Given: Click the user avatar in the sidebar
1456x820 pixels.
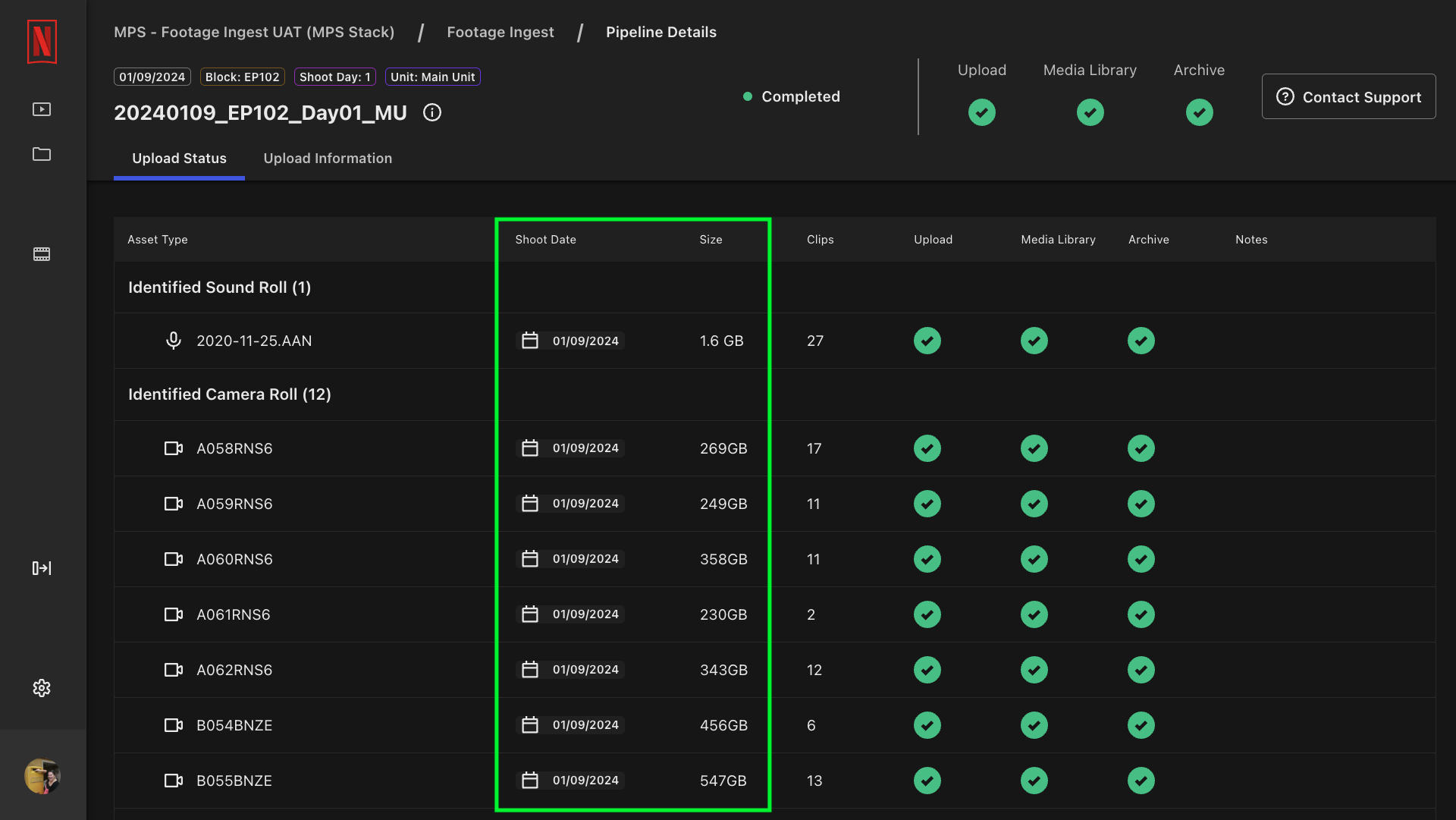Looking at the screenshot, I should (42, 776).
